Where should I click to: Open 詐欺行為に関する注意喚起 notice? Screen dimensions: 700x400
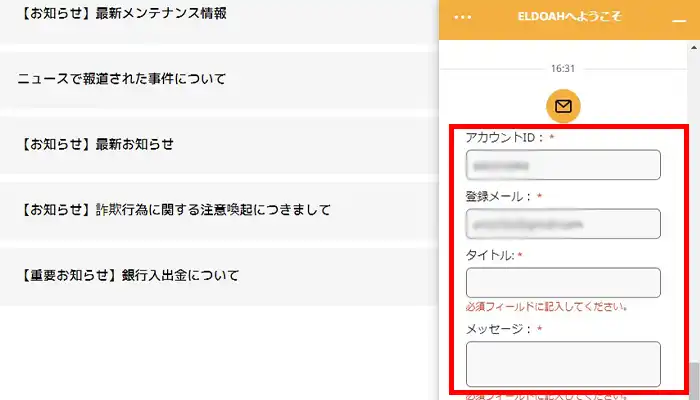click(x=219, y=210)
